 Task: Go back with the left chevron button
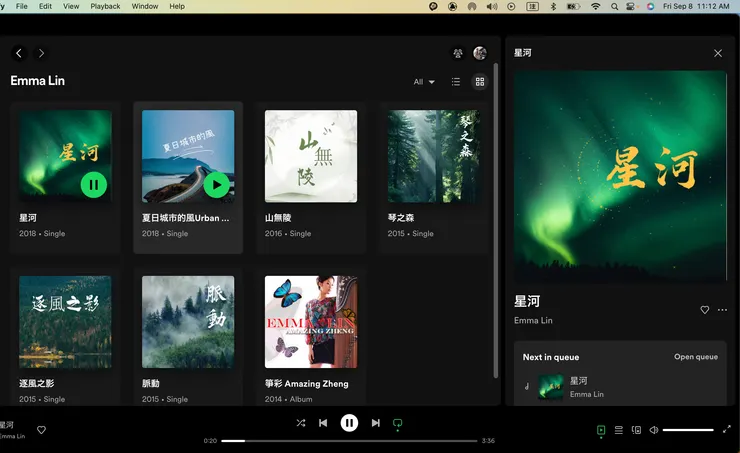point(19,53)
